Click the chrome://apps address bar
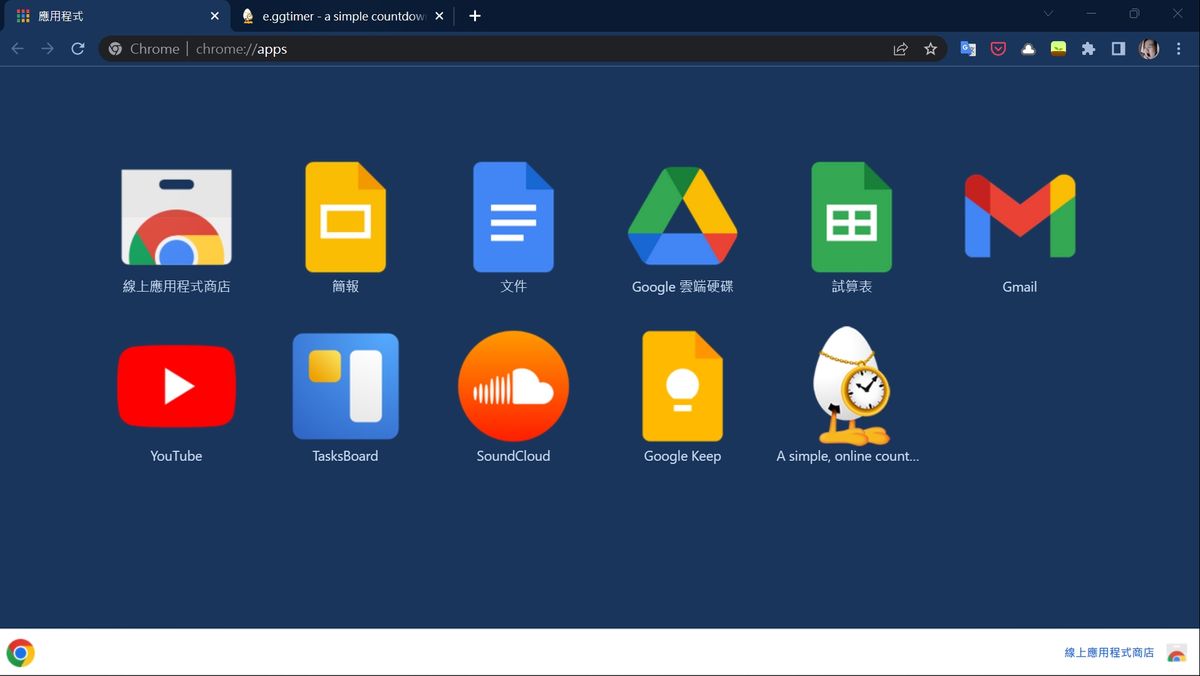1200x676 pixels. tap(500, 49)
